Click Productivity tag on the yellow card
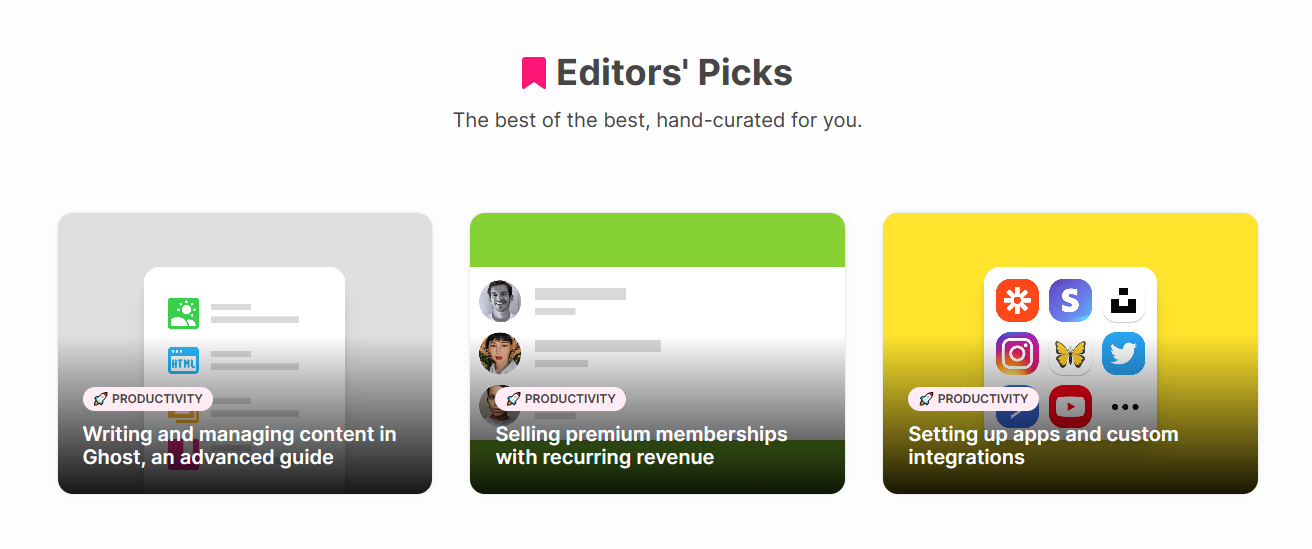This screenshot has width=1312, height=549. (973, 399)
